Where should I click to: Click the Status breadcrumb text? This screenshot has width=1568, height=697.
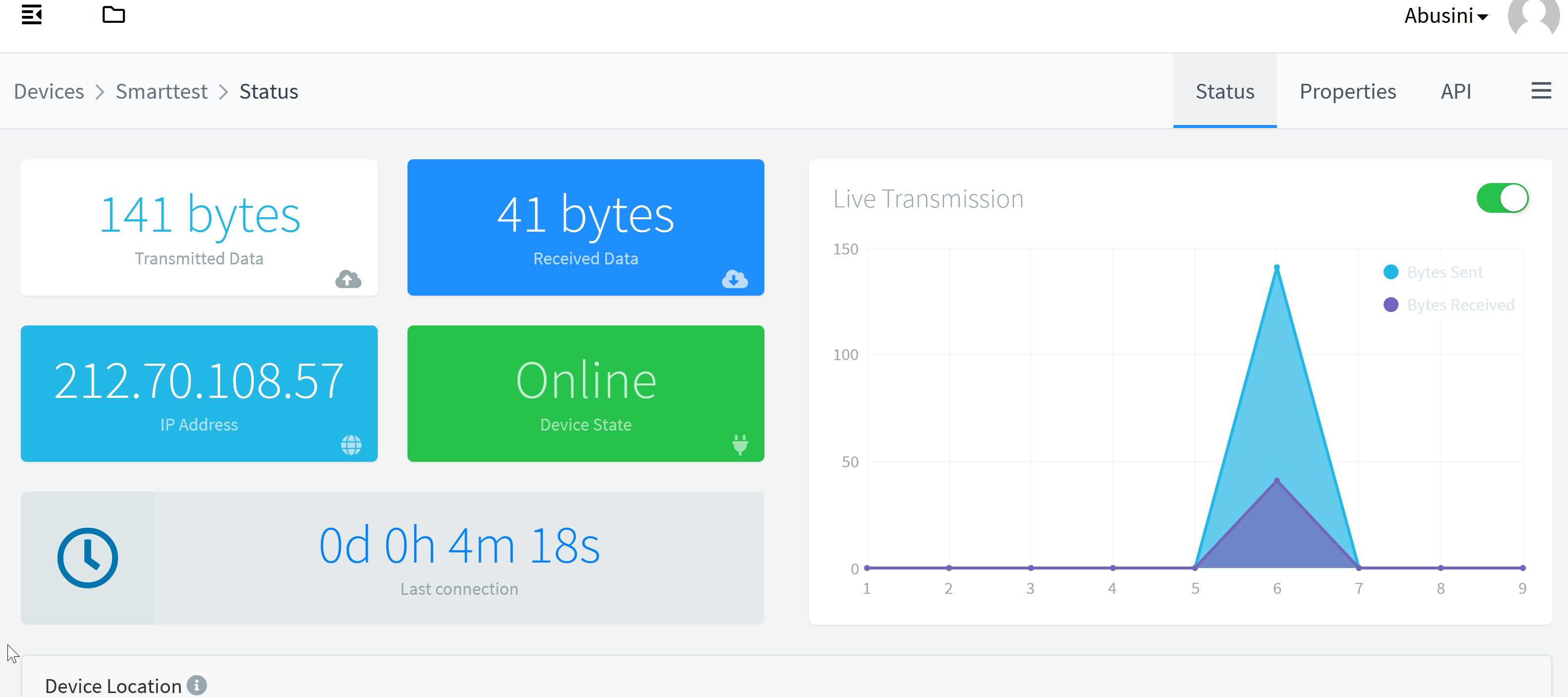(268, 91)
